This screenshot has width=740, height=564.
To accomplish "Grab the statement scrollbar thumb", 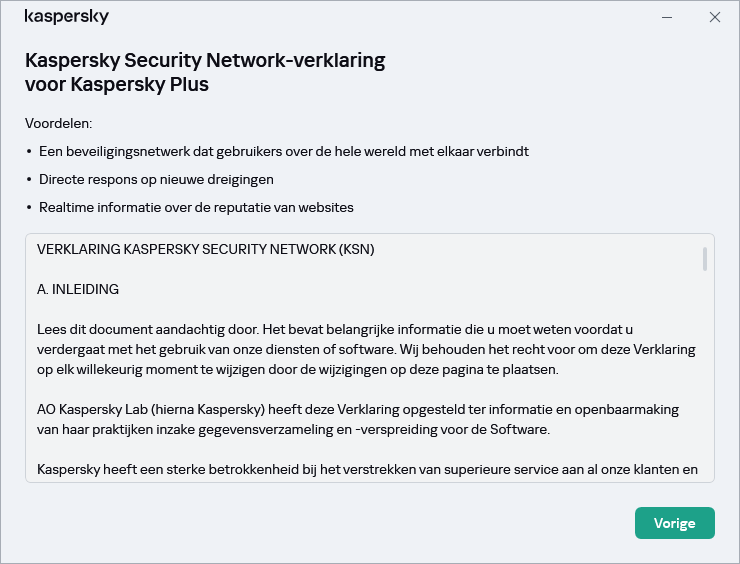I will pyautogui.click(x=705, y=259).
